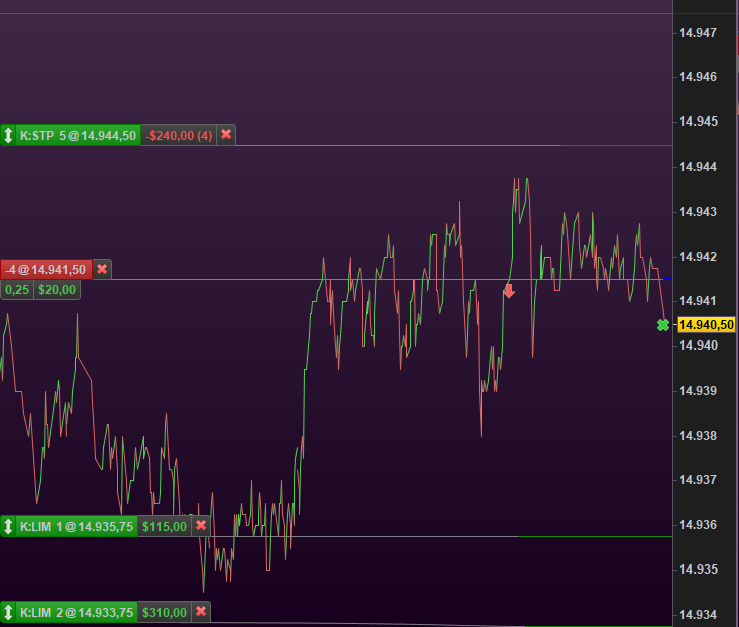Click the yellow 14.940,50 current price tag
Viewport: 739px width, 627px height.
pyautogui.click(x=706, y=324)
